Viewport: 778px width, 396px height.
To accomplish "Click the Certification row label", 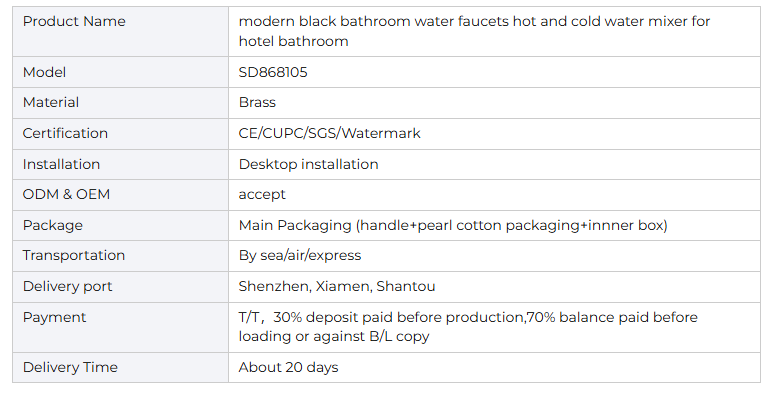I will 65,133.
